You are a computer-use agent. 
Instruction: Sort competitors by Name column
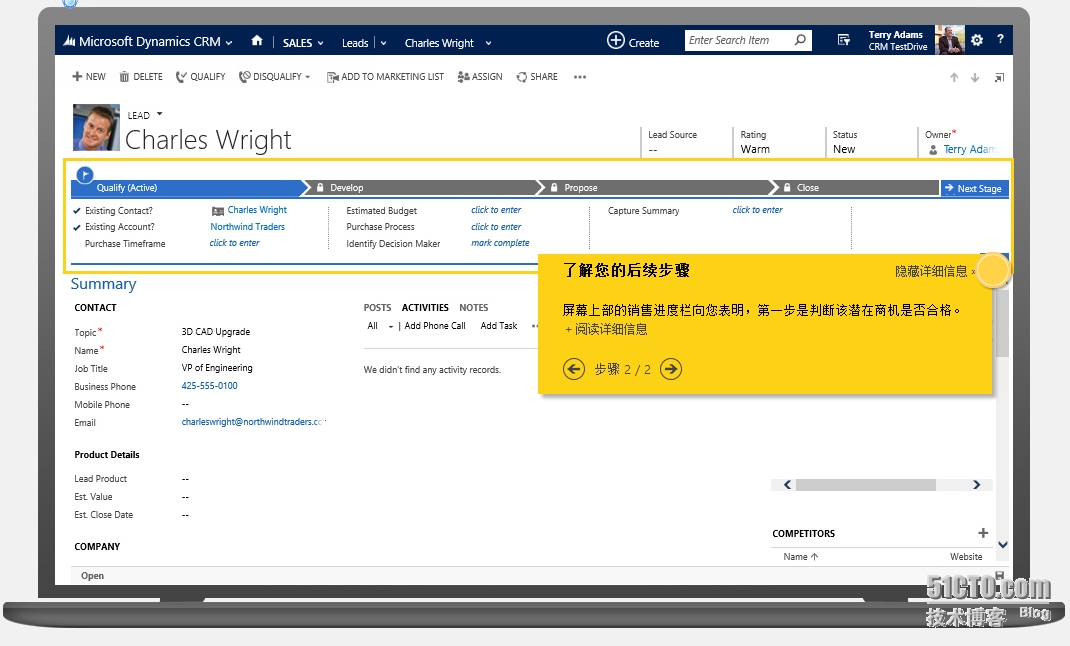click(x=800, y=557)
